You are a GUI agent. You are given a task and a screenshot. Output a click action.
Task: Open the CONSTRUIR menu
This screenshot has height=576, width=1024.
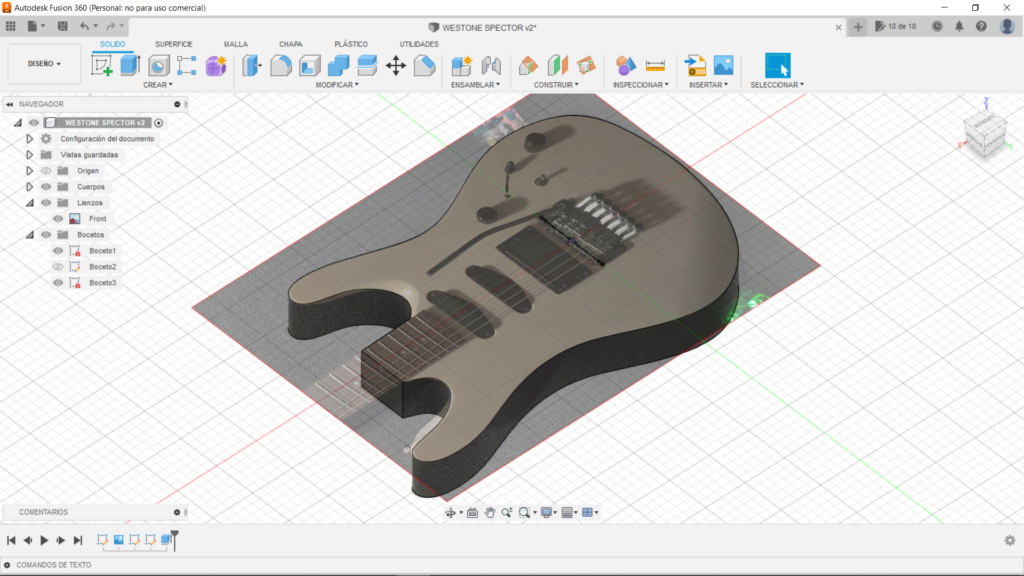click(x=556, y=85)
